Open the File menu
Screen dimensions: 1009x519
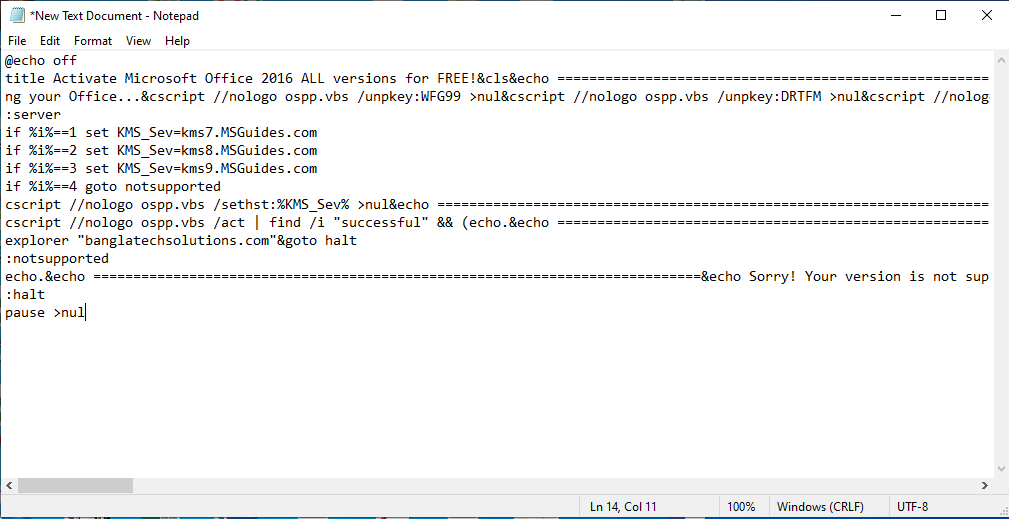[x=17, y=41]
